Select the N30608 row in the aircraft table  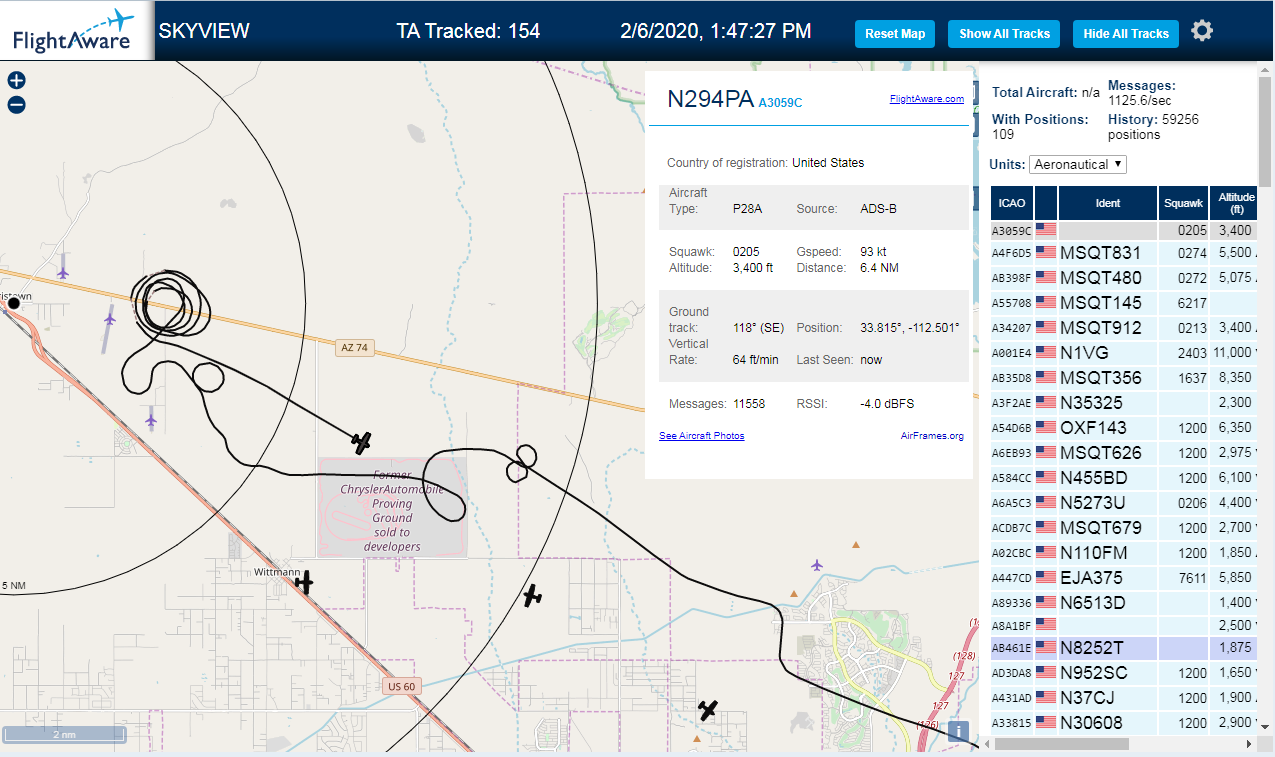point(1123,723)
